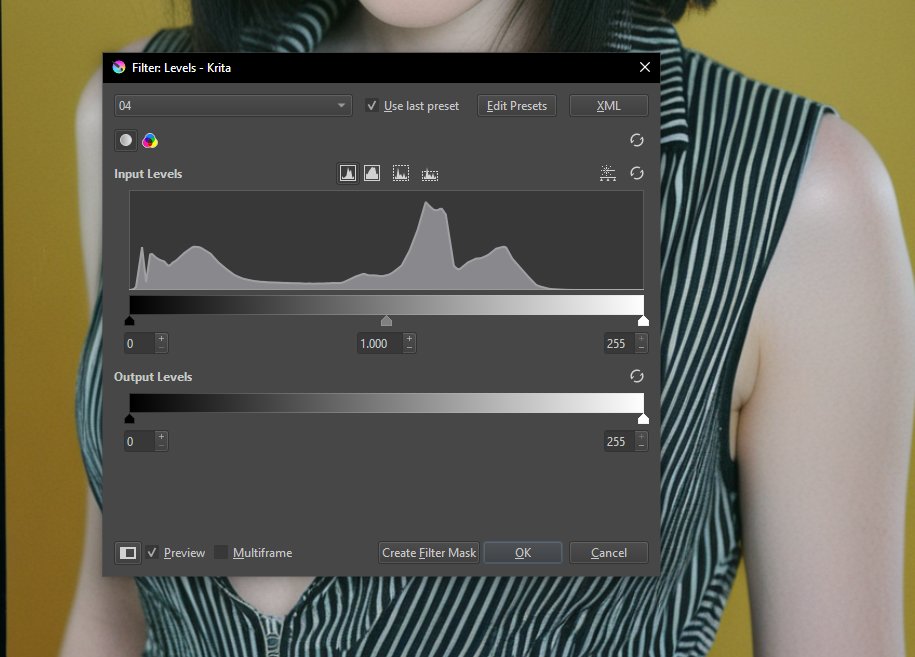Click the scale-histogram-to-cutoff icon
This screenshot has width=915, height=657.
(430, 174)
